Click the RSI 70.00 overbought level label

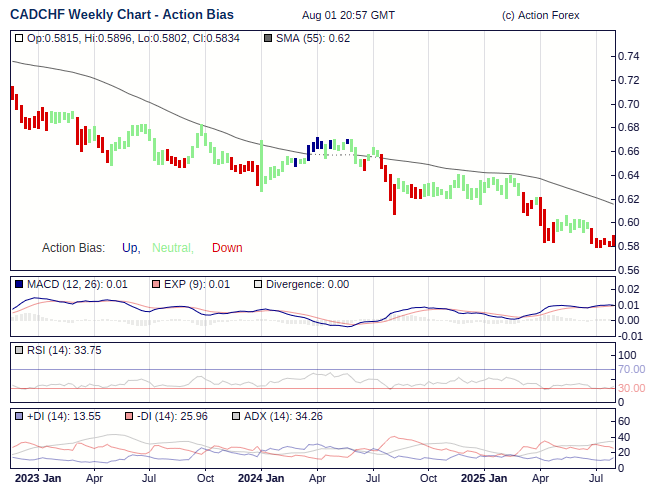pos(631,369)
